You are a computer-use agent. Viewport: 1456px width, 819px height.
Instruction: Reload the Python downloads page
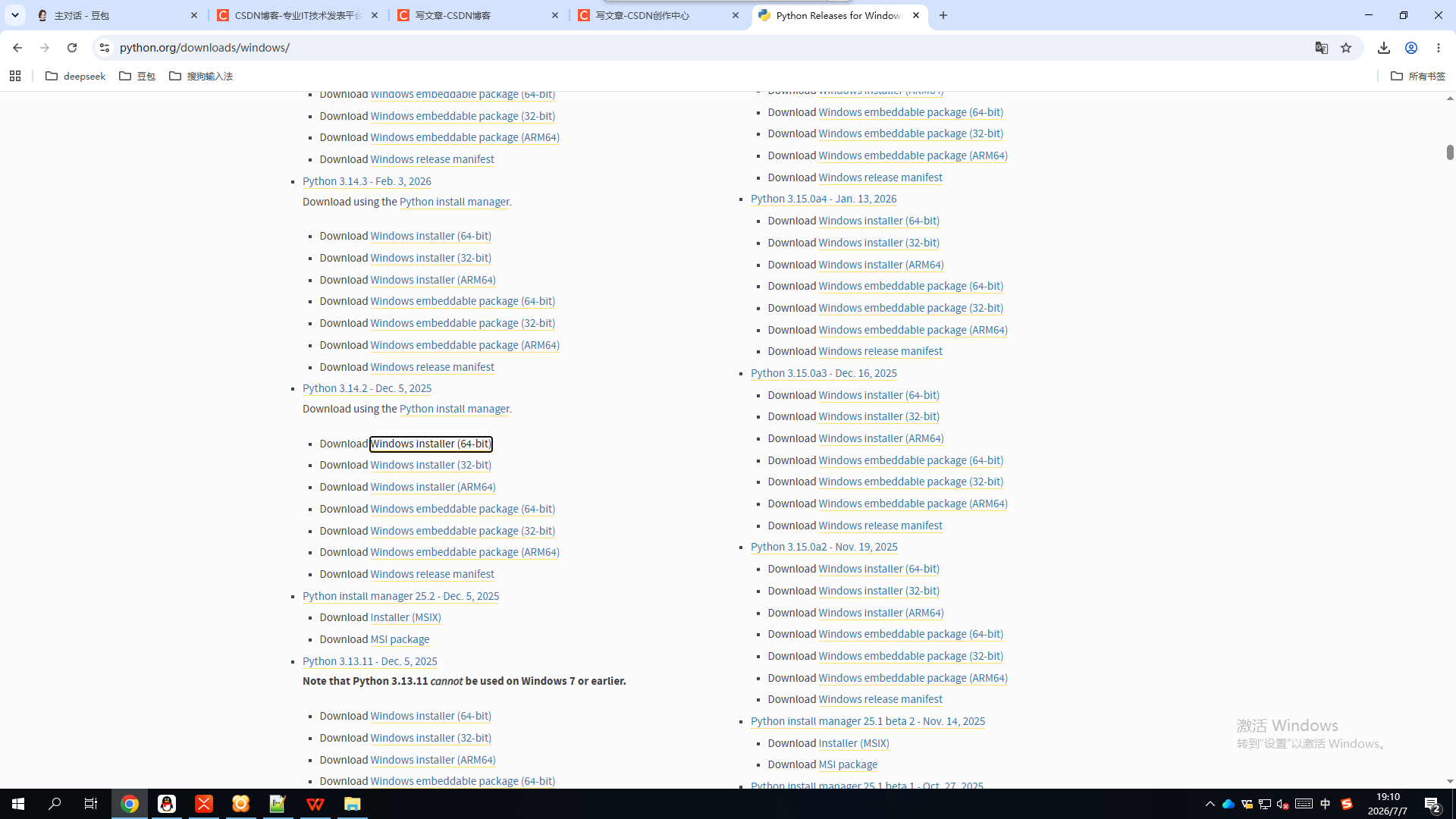coord(72,48)
